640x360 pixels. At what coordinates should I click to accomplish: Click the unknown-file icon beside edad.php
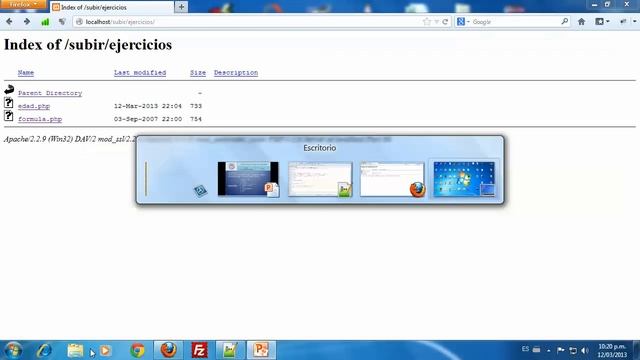[9, 103]
